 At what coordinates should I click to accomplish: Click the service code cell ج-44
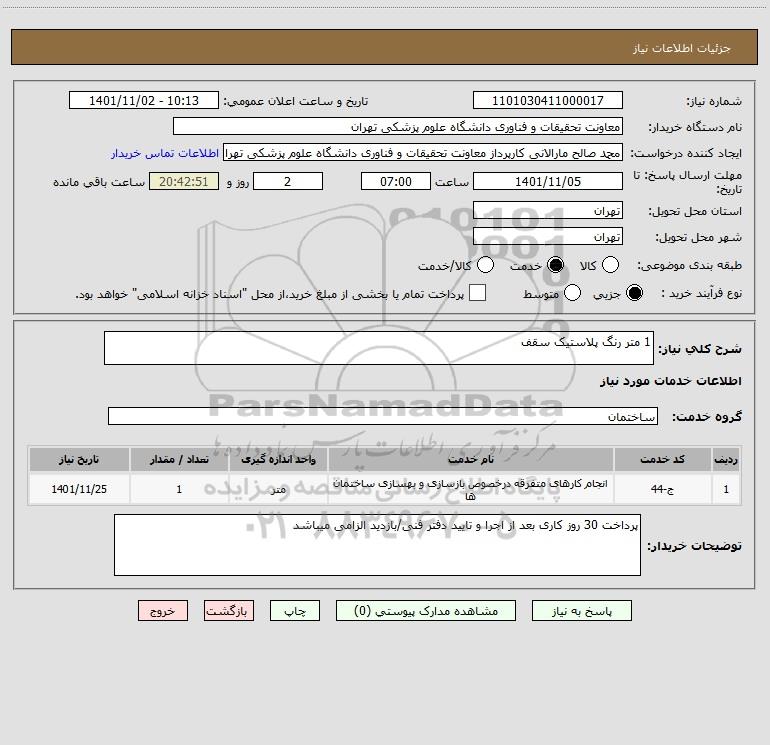click(662, 489)
